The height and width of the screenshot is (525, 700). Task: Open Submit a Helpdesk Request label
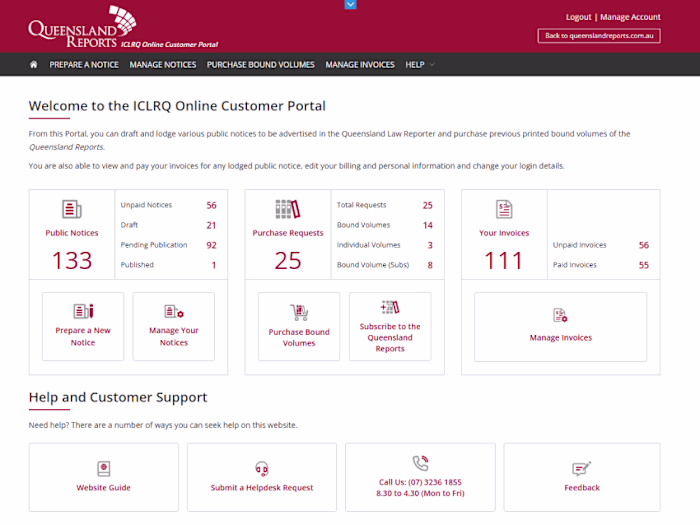tap(262, 488)
